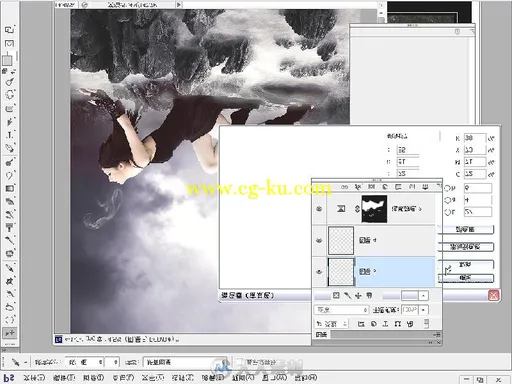Select the Path Selection arrow tool
The height and width of the screenshot is (384, 512).
pos(9,122)
